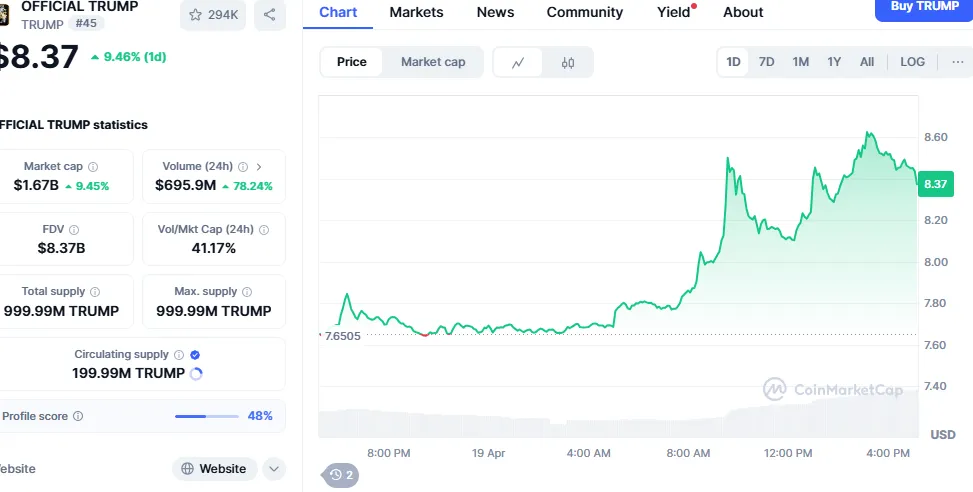Set chart range to 1M
This screenshot has width=973, height=492.
click(x=800, y=62)
